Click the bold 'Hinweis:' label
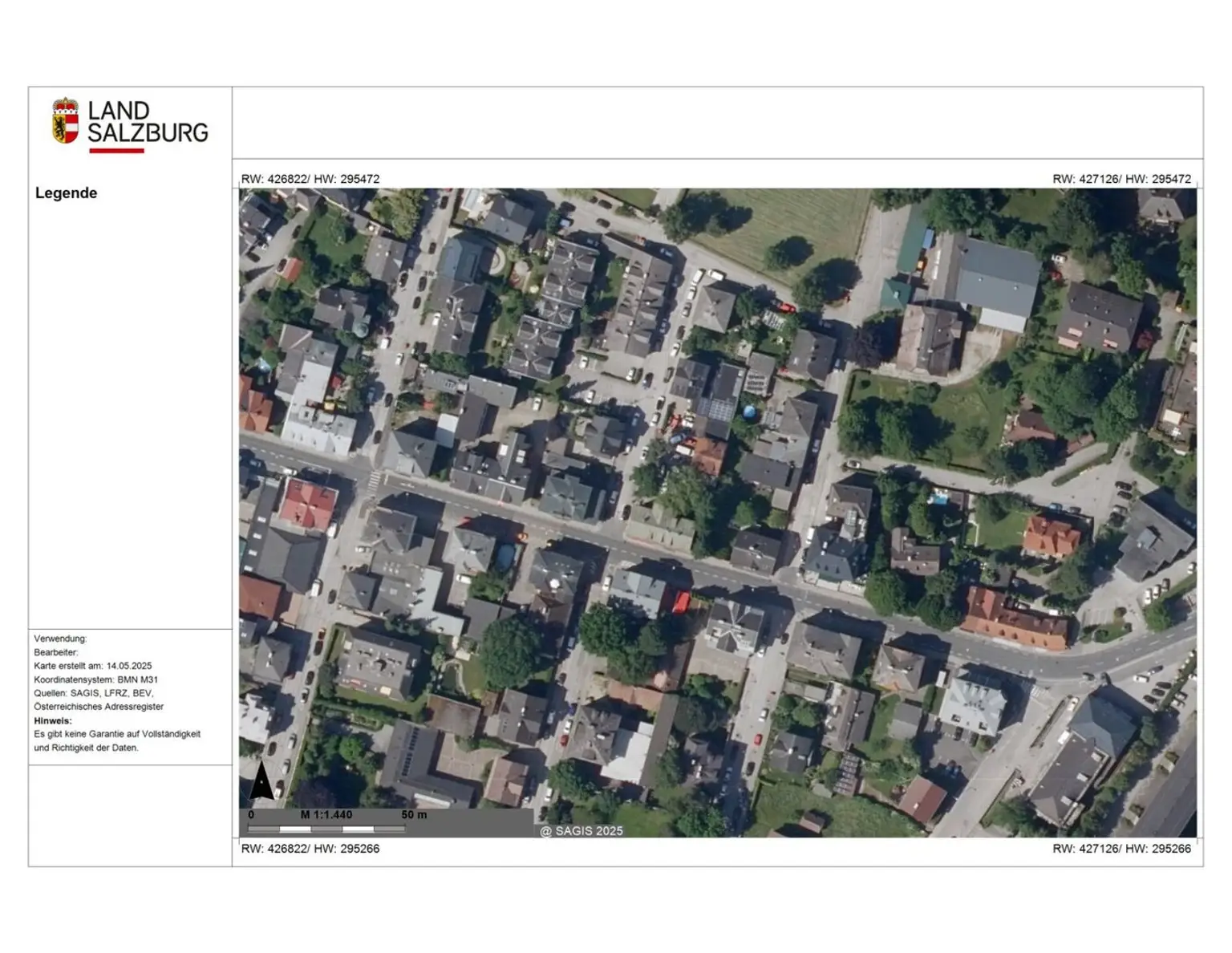Viewport: 1232px width, 953px height. coord(53,720)
